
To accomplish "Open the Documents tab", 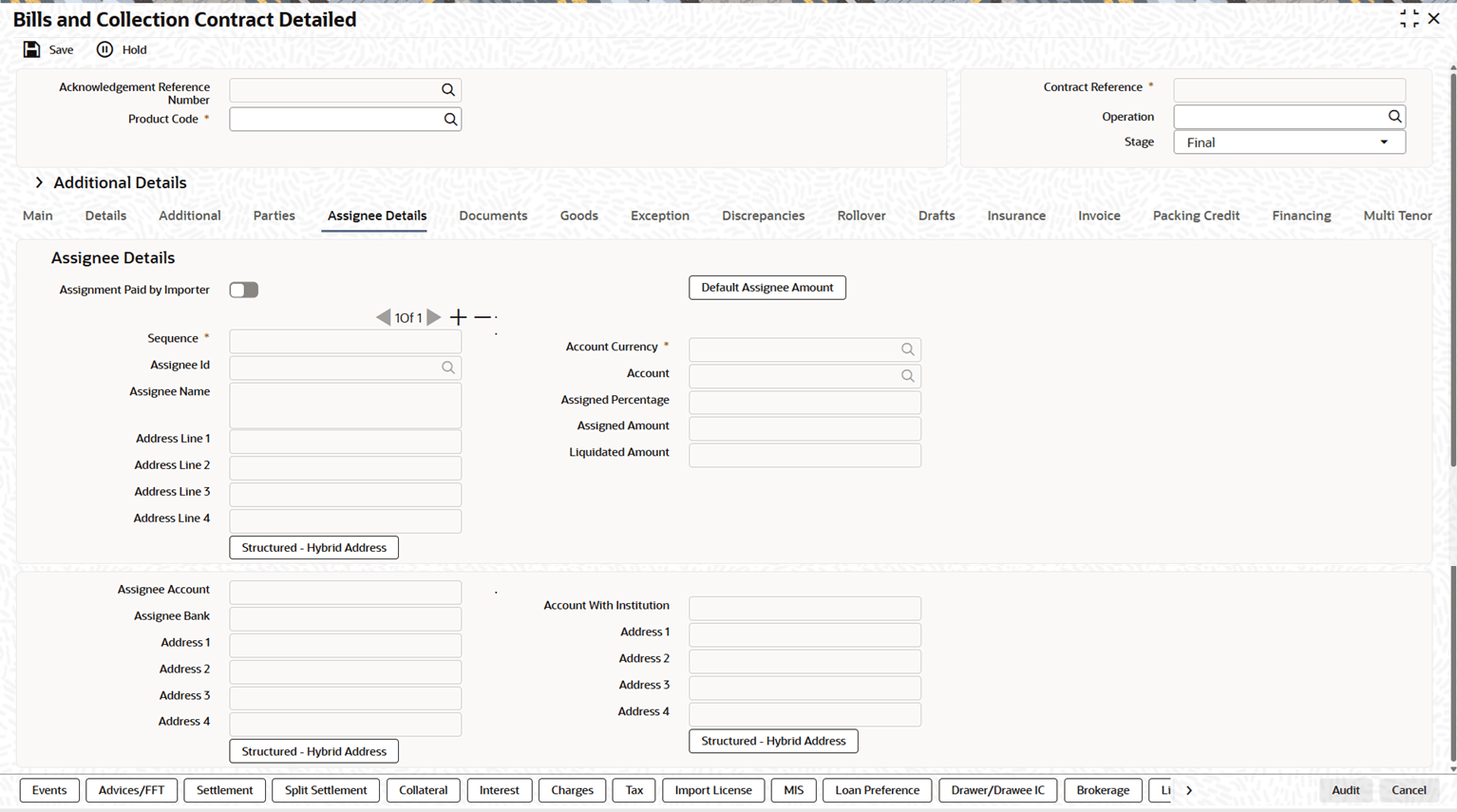I will pyautogui.click(x=493, y=216).
